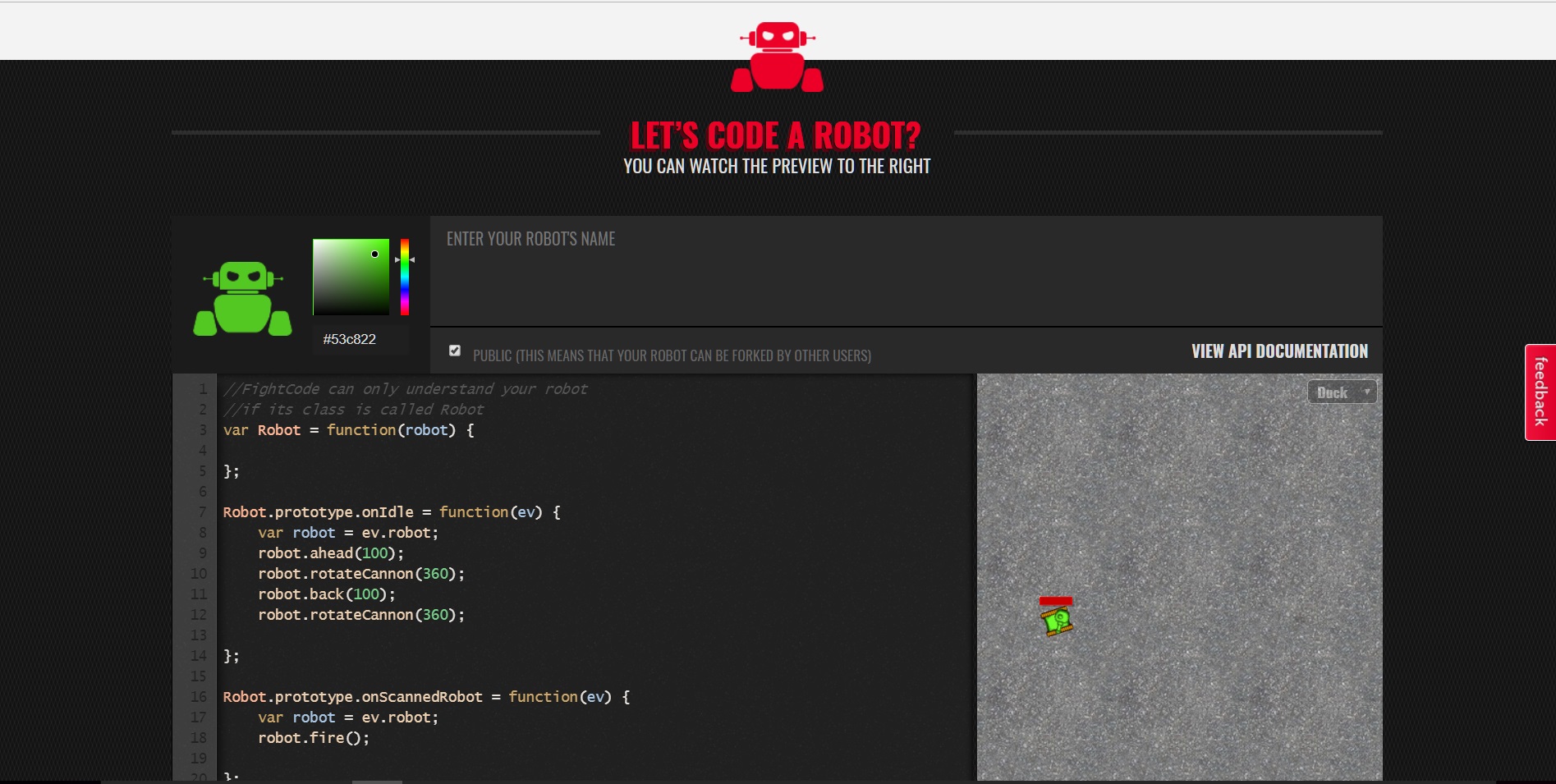
Task: Click the 'Robot.prototype.onIdle' code line
Action: point(392,512)
